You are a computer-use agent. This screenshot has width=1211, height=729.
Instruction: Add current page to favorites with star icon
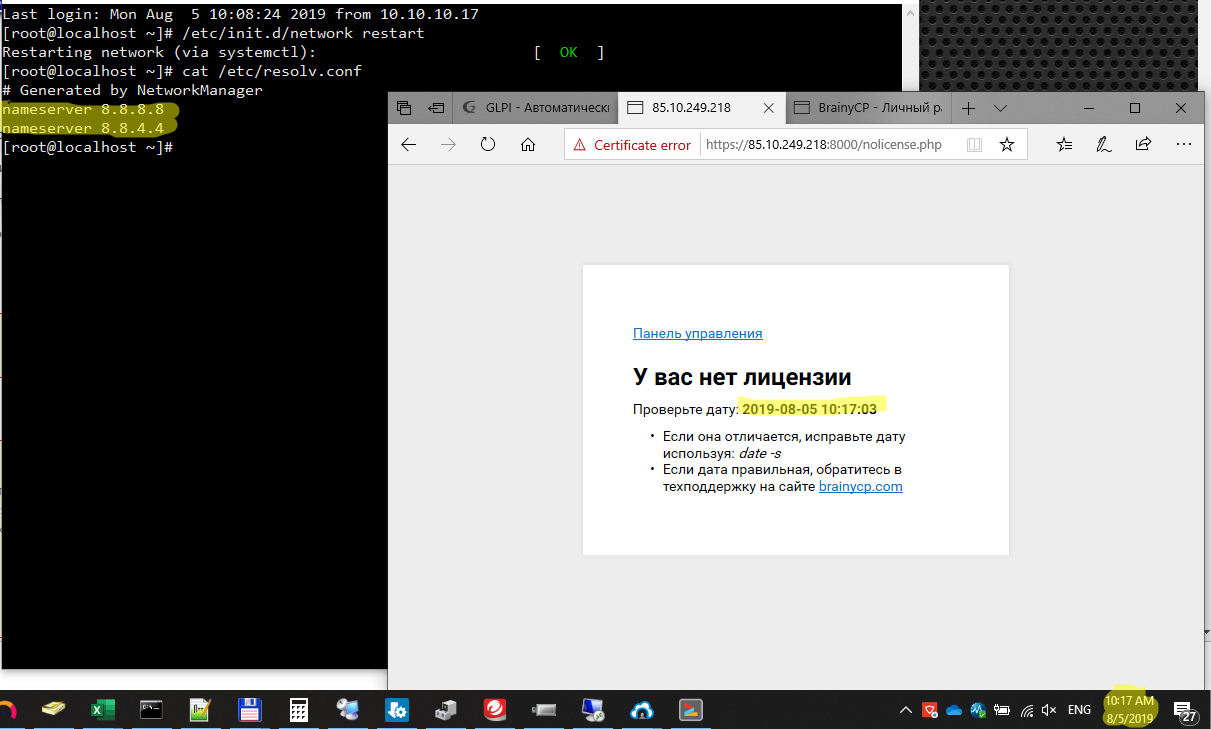point(1007,144)
